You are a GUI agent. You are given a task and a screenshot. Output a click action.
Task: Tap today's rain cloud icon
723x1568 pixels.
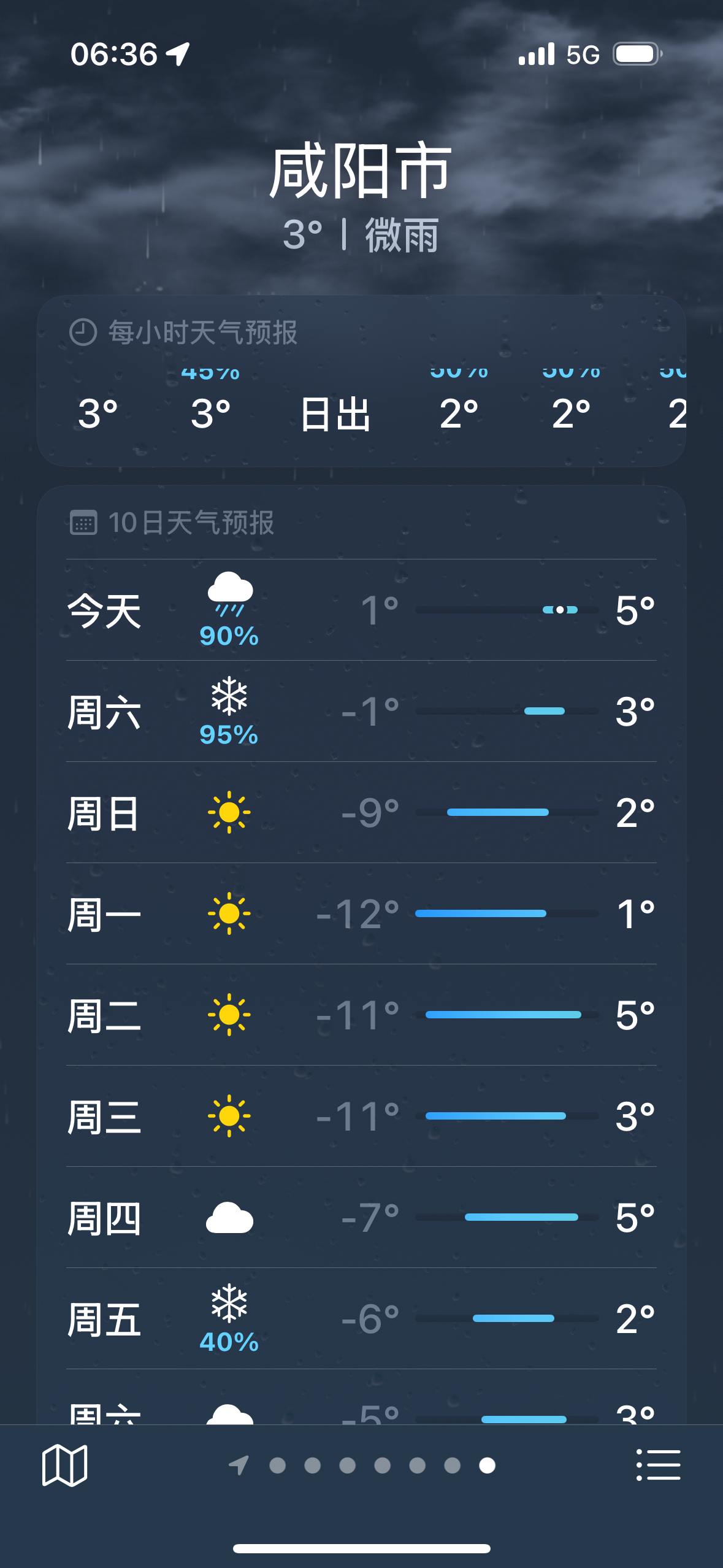pyautogui.click(x=229, y=593)
